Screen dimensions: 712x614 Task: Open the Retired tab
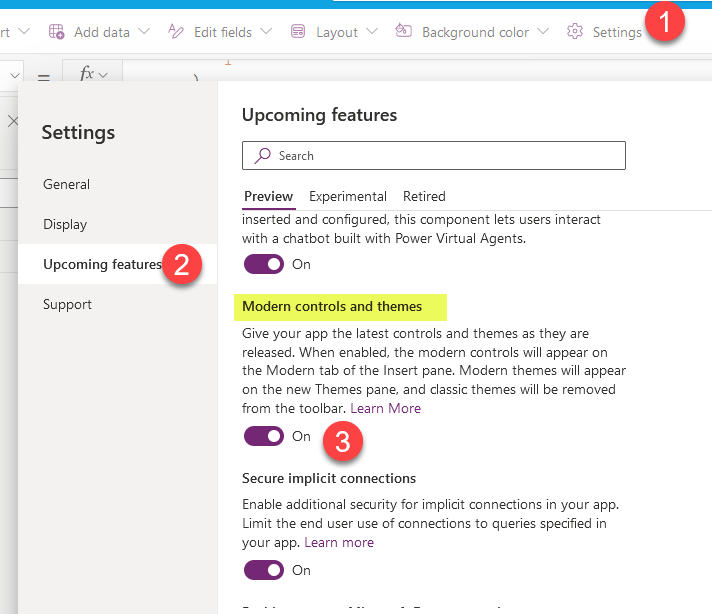(424, 196)
